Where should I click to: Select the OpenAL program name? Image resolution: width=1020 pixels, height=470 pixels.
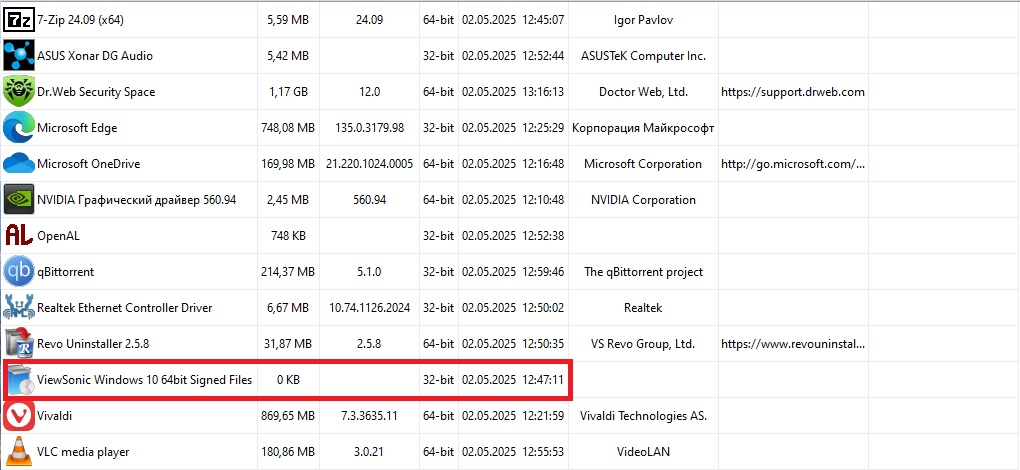[59, 236]
